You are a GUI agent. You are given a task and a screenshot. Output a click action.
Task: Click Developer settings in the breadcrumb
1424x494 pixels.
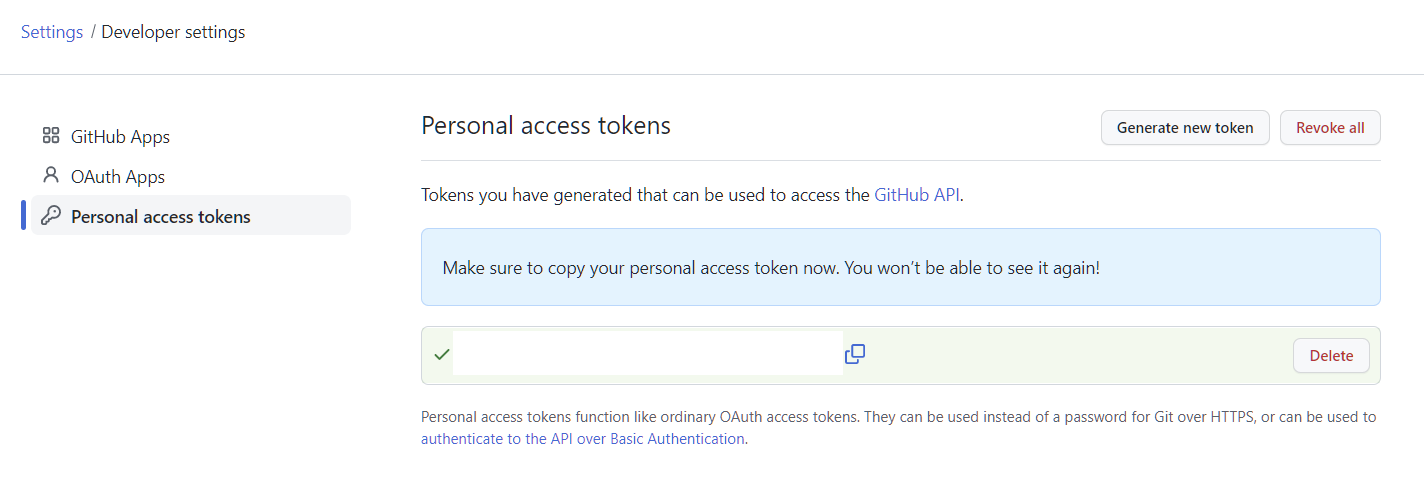[x=173, y=32]
